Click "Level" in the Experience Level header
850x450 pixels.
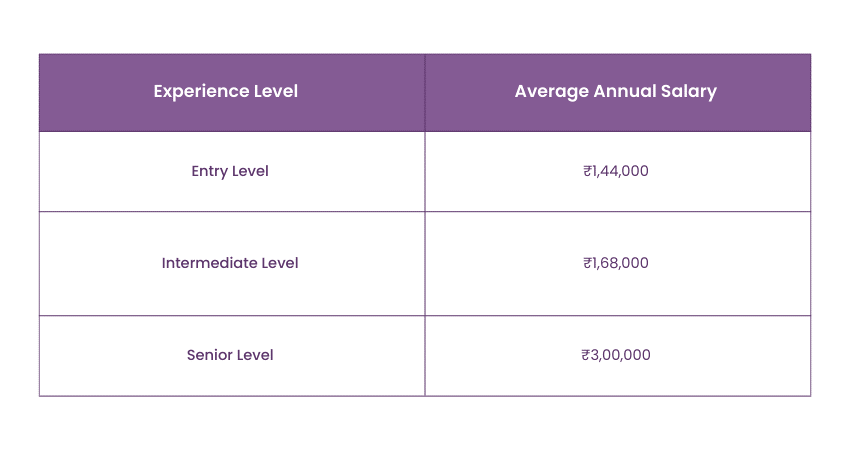tap(275, 91)
